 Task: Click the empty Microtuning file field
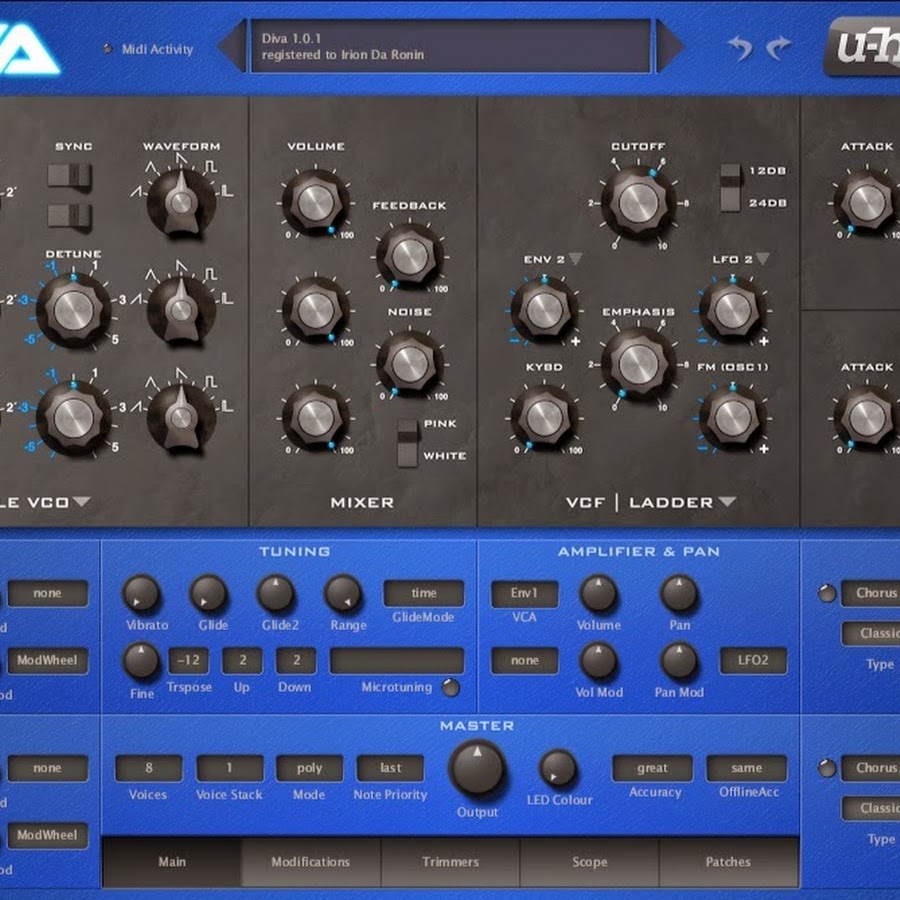click(x=397, y=661)
